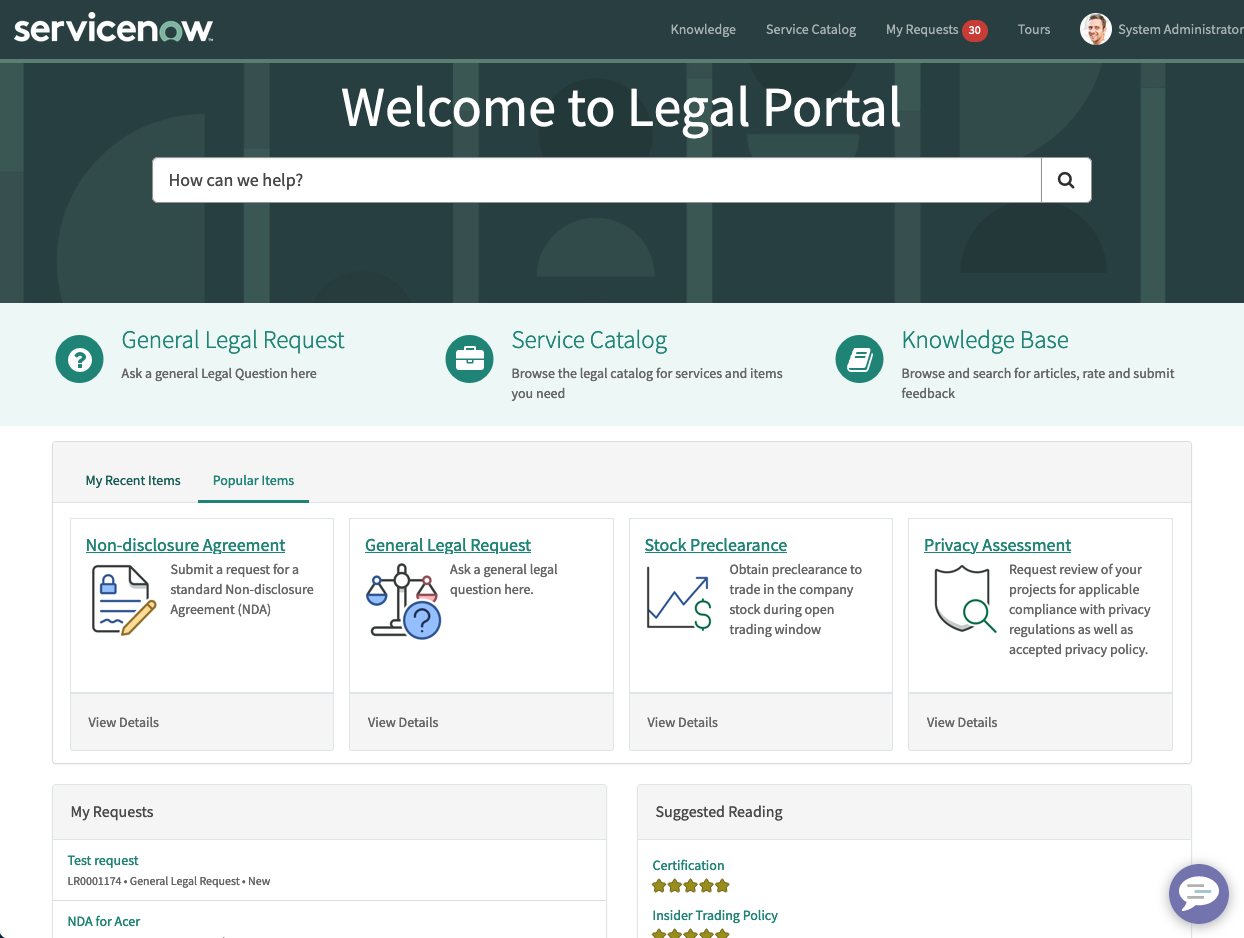Image resolution: width=1244 pixels, height=938 pixels.
Task: Click 'Obtain preclearance to trade' description
Action: pyautogui.click(x=796, y=599)
